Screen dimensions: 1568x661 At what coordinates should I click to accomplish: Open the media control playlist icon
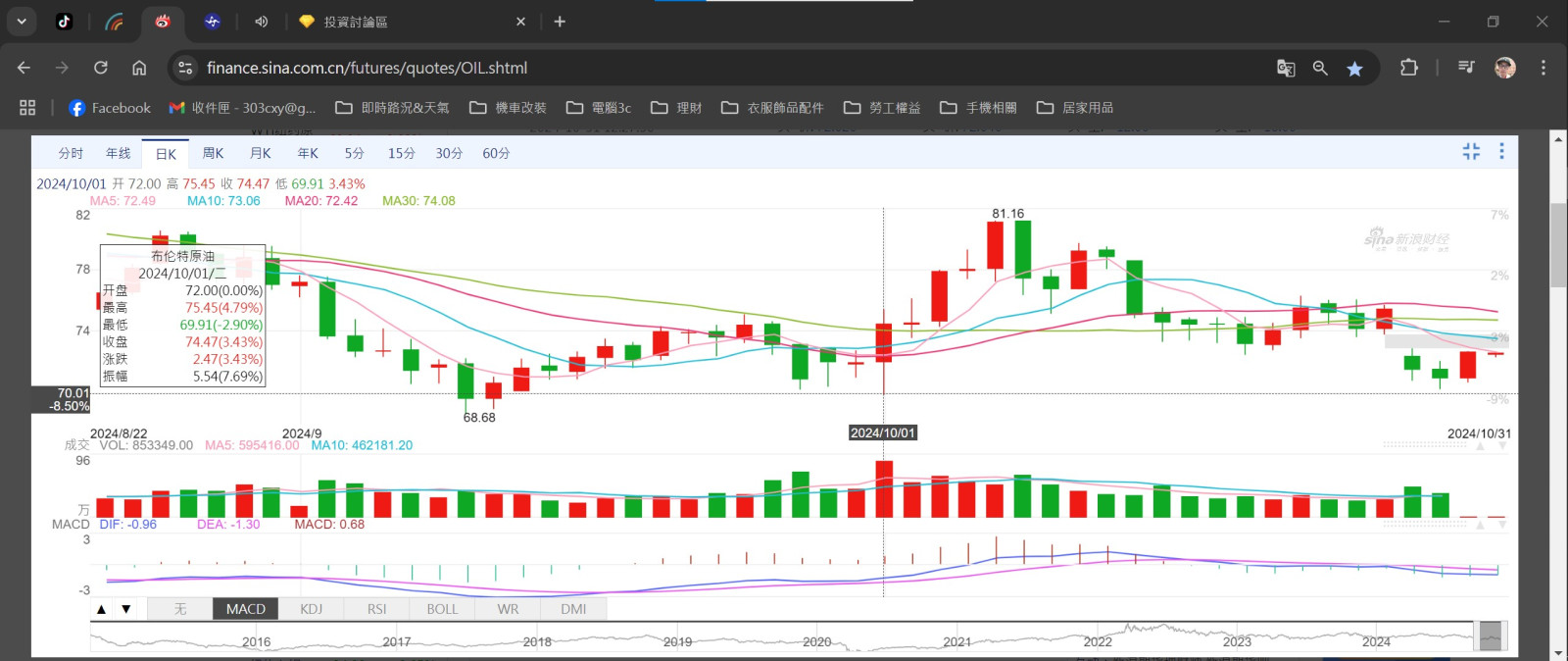[x=1466, y=68]
